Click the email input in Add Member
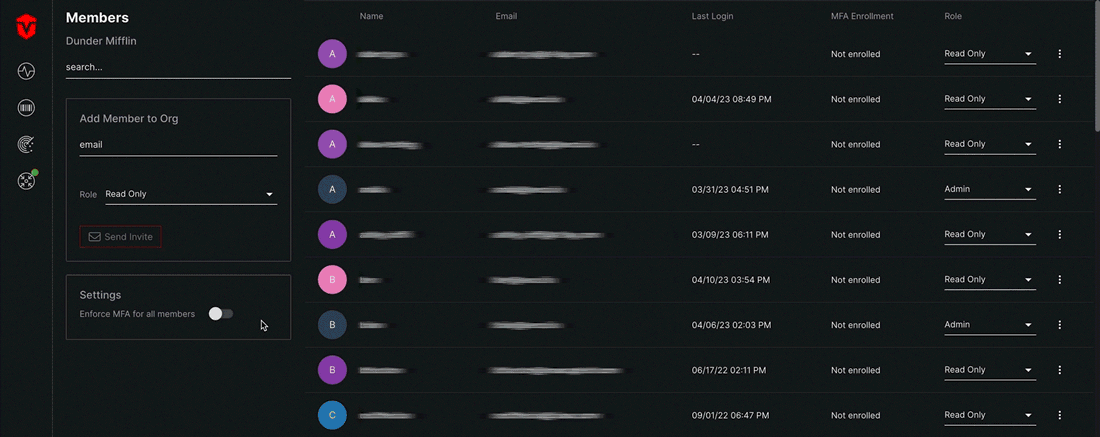 coord(178,145)
